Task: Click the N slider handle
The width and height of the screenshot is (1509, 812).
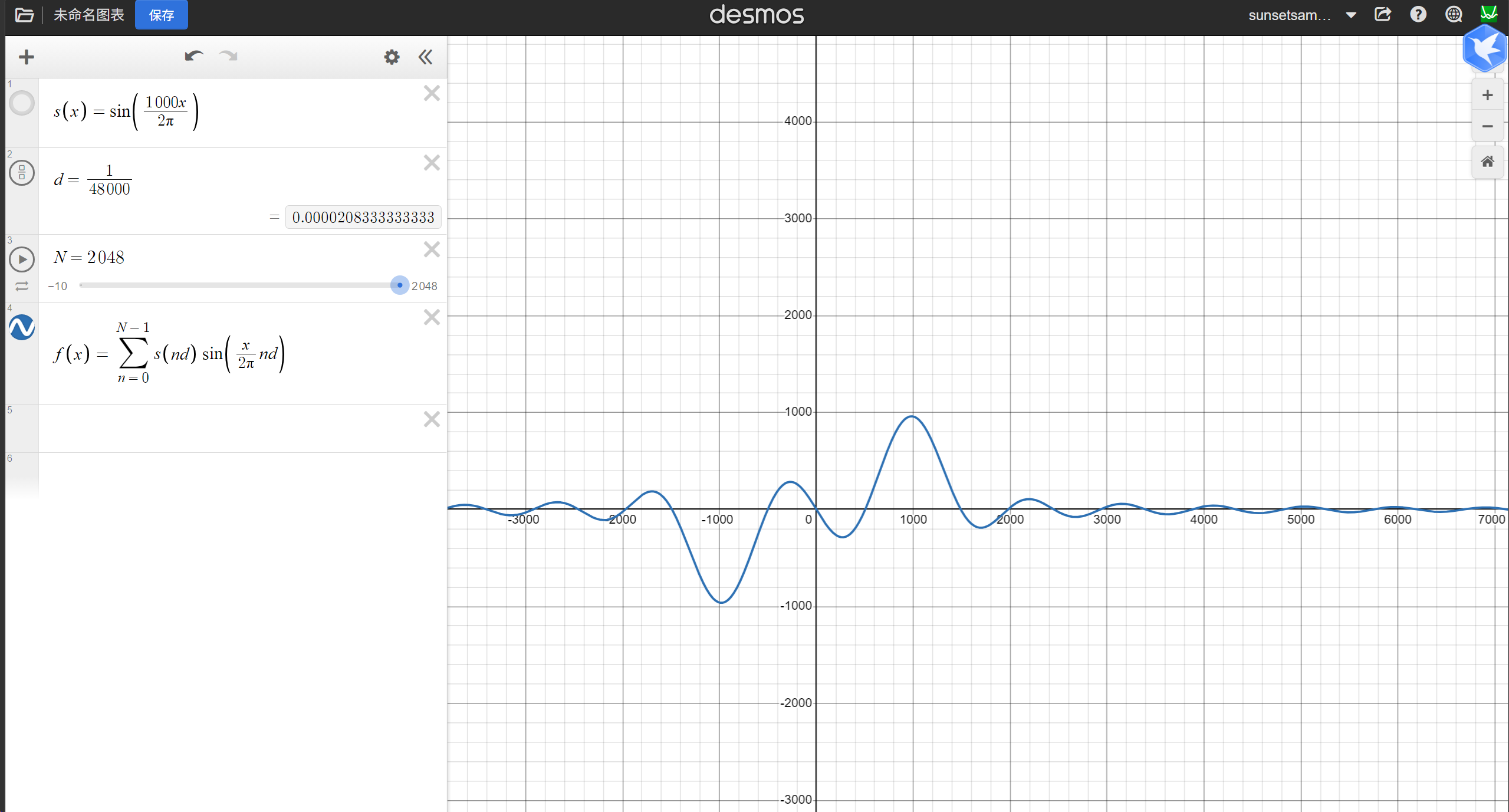Action: [400, 285]
